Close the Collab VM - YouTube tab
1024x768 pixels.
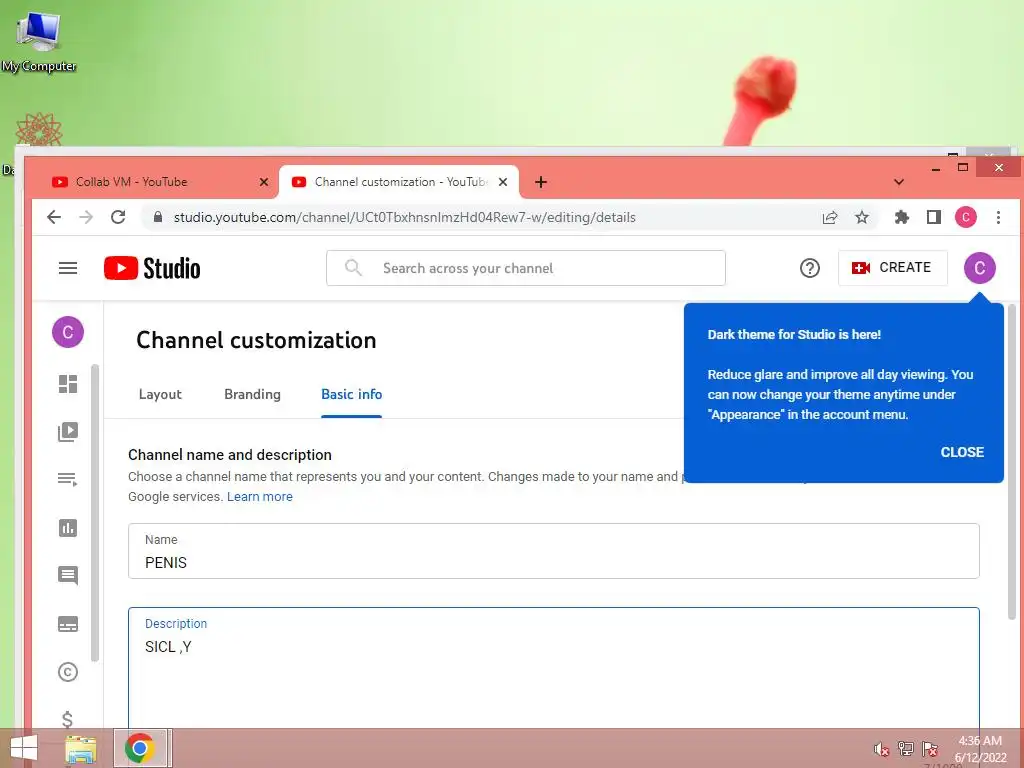[264, 182]
